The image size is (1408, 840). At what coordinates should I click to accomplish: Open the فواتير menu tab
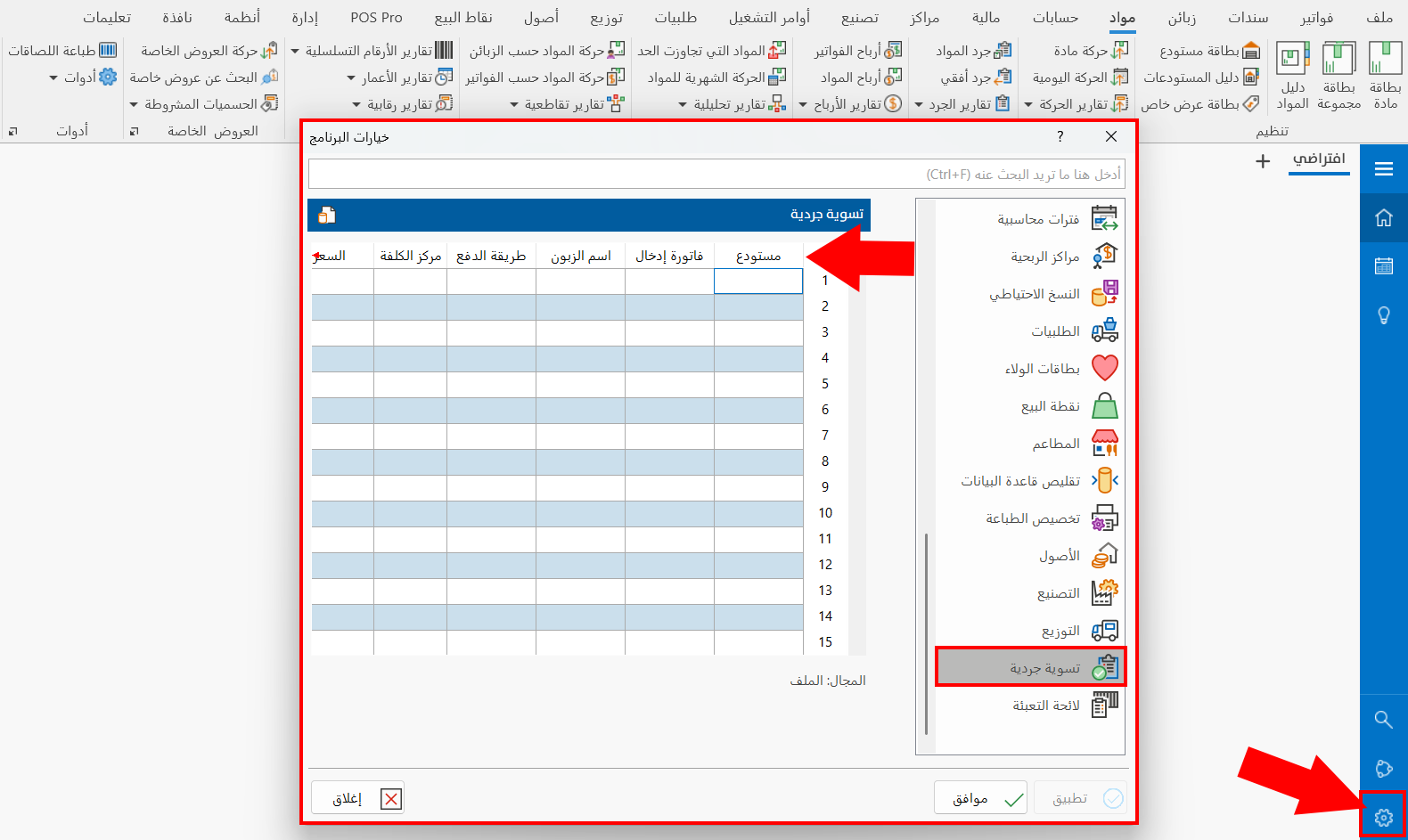pos(1317,18)
